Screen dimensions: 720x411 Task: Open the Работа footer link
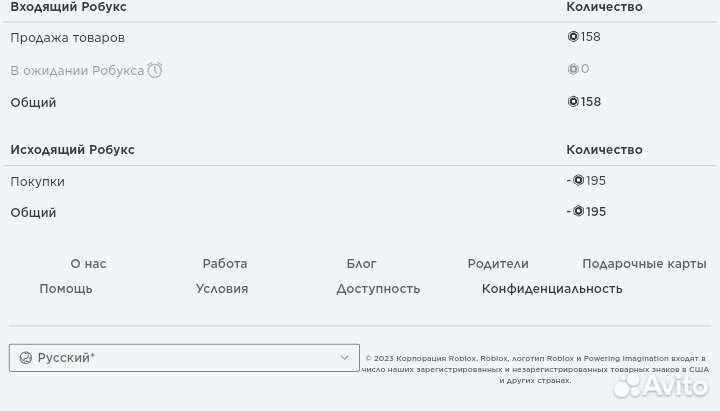225,264
